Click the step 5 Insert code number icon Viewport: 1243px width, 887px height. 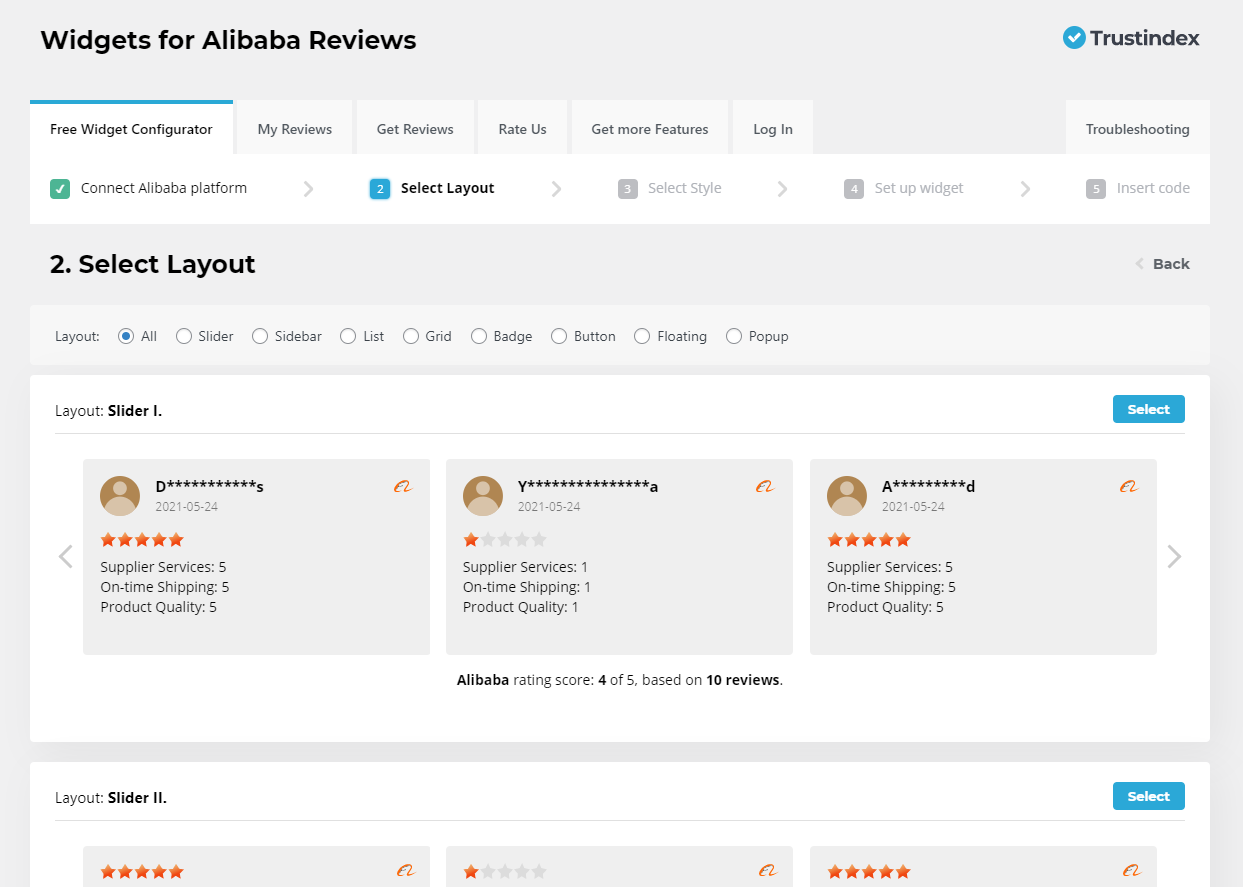pos(1096,189)
